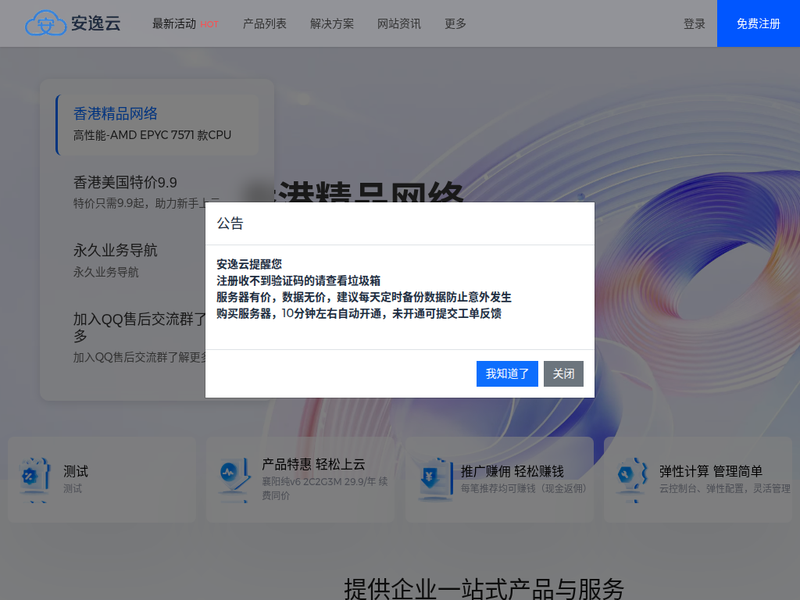The height and width of the screenshot is (600, 800).
Task: Click the 推广赚佣 轻松赚钱 card icon
Action: point(434,478)
